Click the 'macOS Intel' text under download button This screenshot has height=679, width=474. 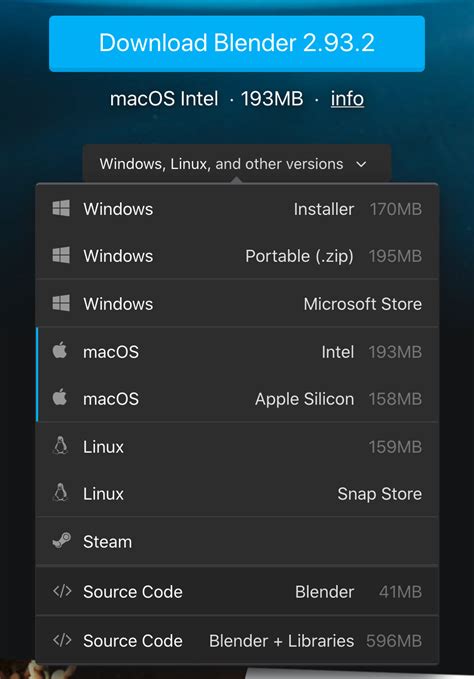[x=164, y=99]
